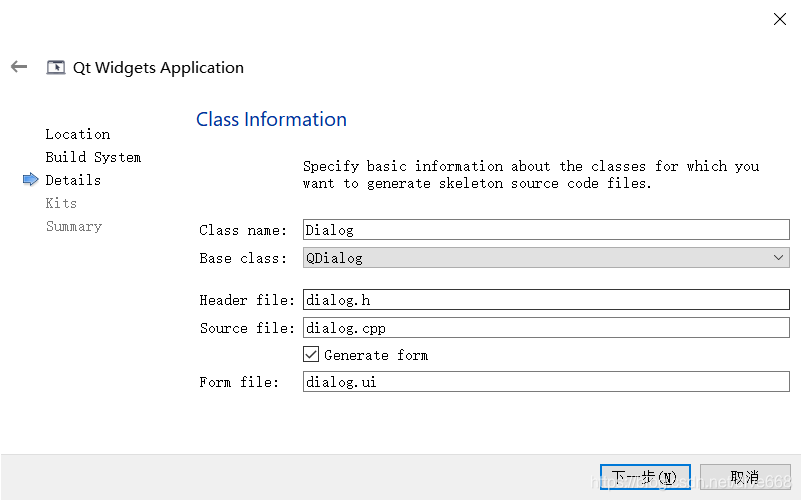Click the 取消 cancel button
The height and width of the screenshot is (501, 802).
pos(745,477)
